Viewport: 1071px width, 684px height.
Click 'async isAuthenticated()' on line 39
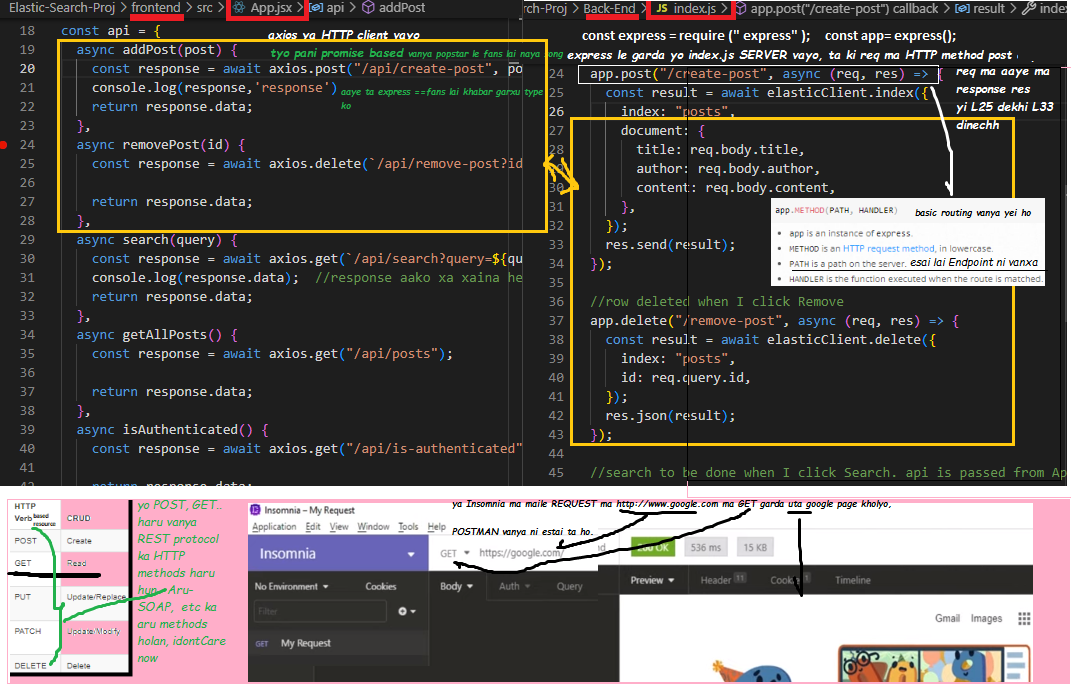[x=173, y=430]
